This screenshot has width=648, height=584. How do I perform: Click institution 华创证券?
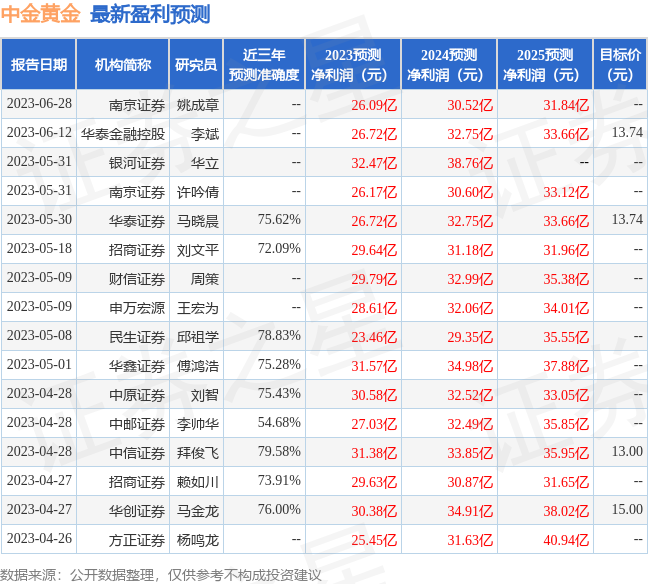137,511
